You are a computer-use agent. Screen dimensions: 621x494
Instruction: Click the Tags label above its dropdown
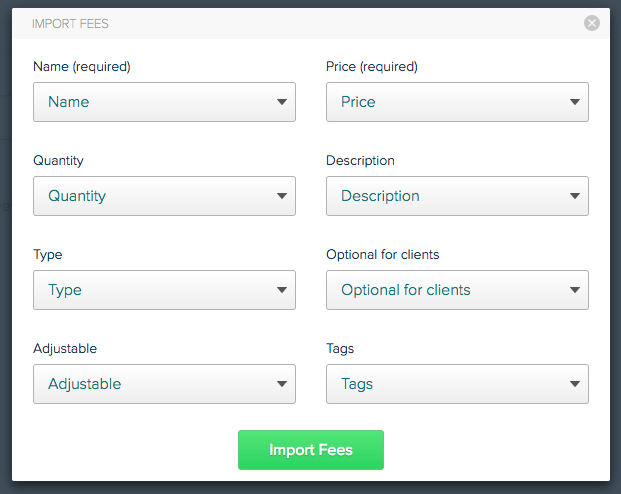340,349
